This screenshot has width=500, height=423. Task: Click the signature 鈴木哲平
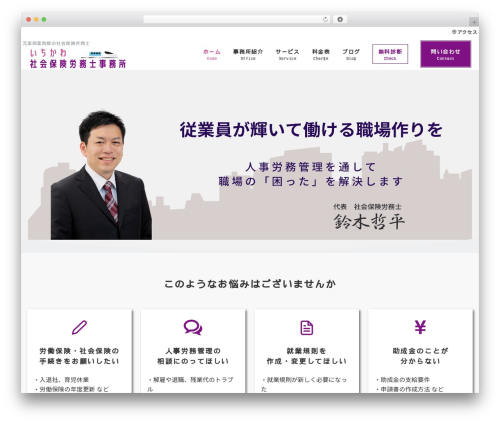(369, 221)
